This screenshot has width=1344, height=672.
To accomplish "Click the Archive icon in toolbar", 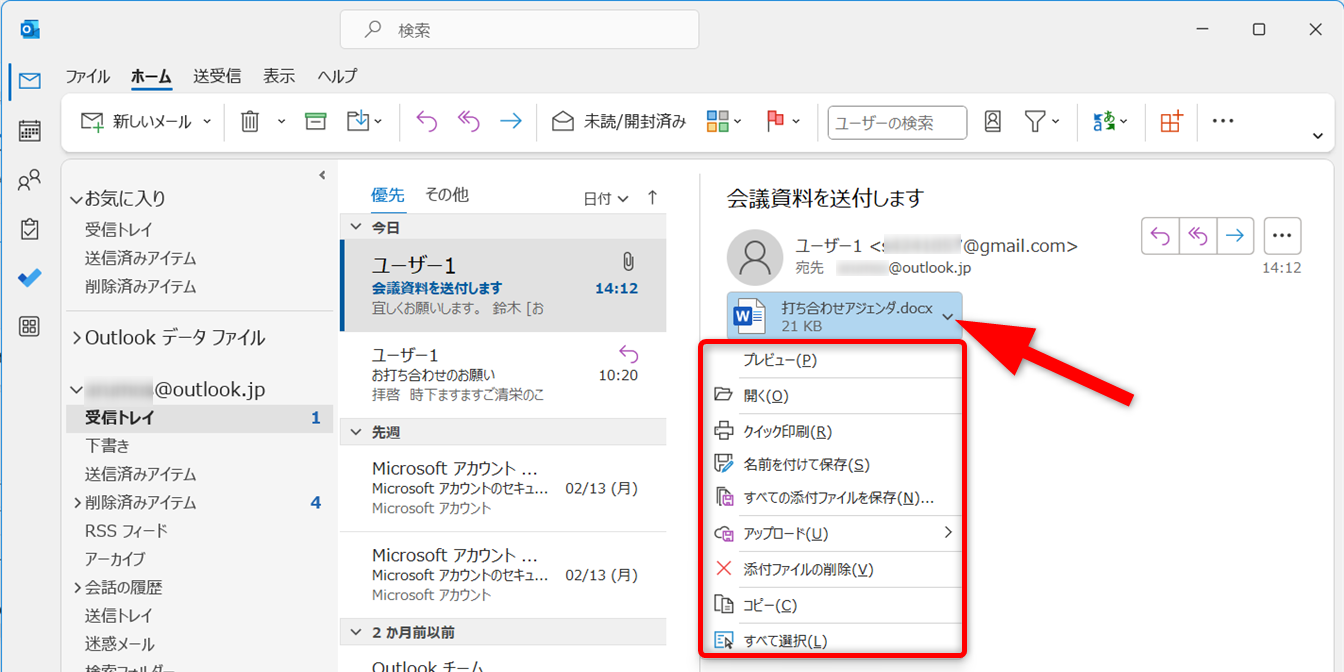I will coord(316,121).
